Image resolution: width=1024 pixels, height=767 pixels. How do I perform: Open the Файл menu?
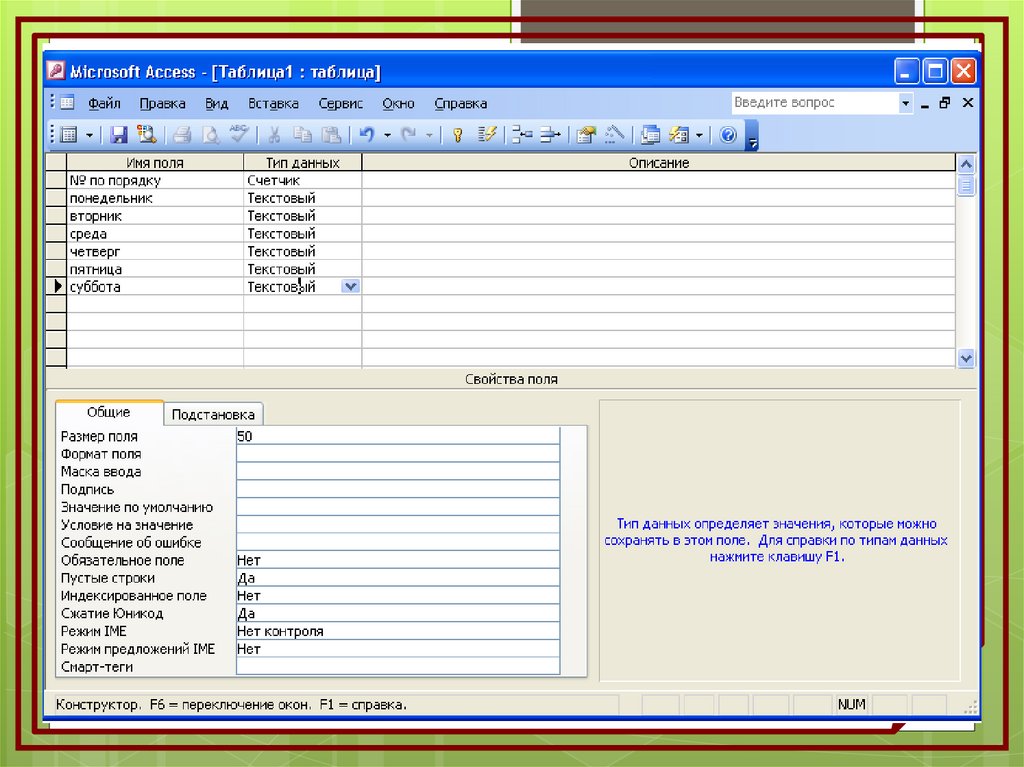point(104,103)
